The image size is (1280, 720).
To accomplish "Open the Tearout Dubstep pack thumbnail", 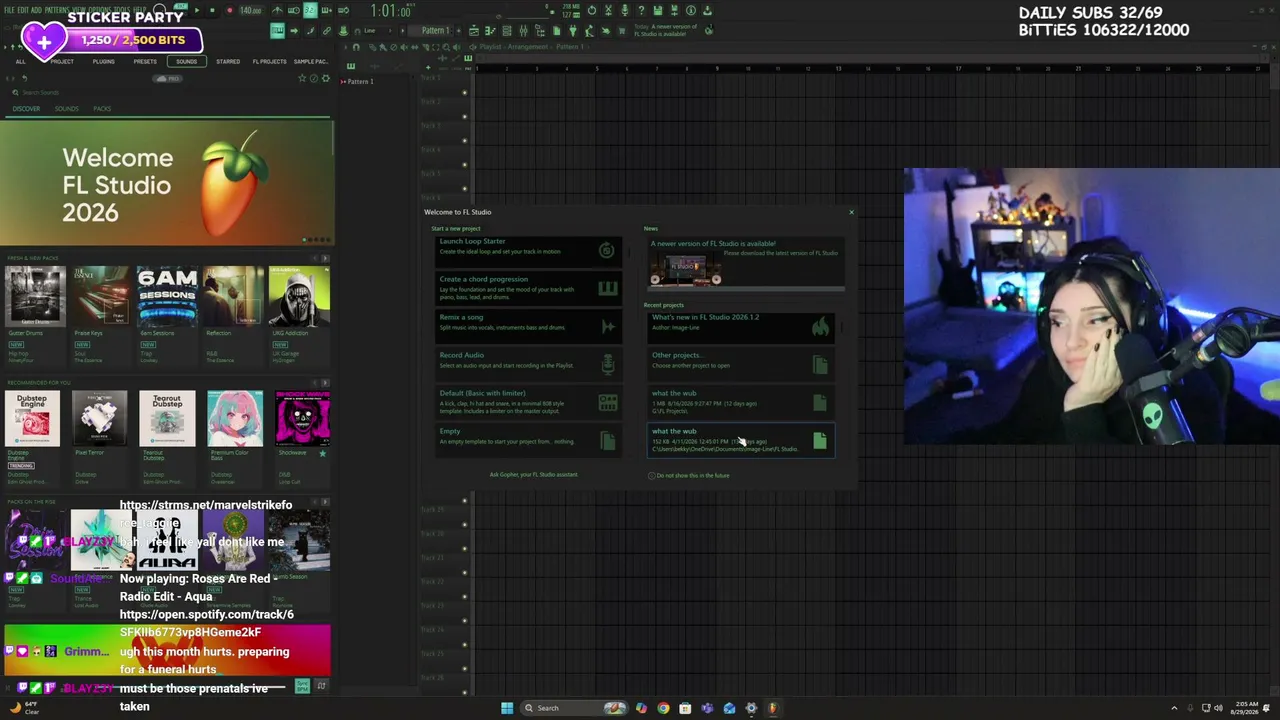I will pyautogui.click(x=167, y=418).
